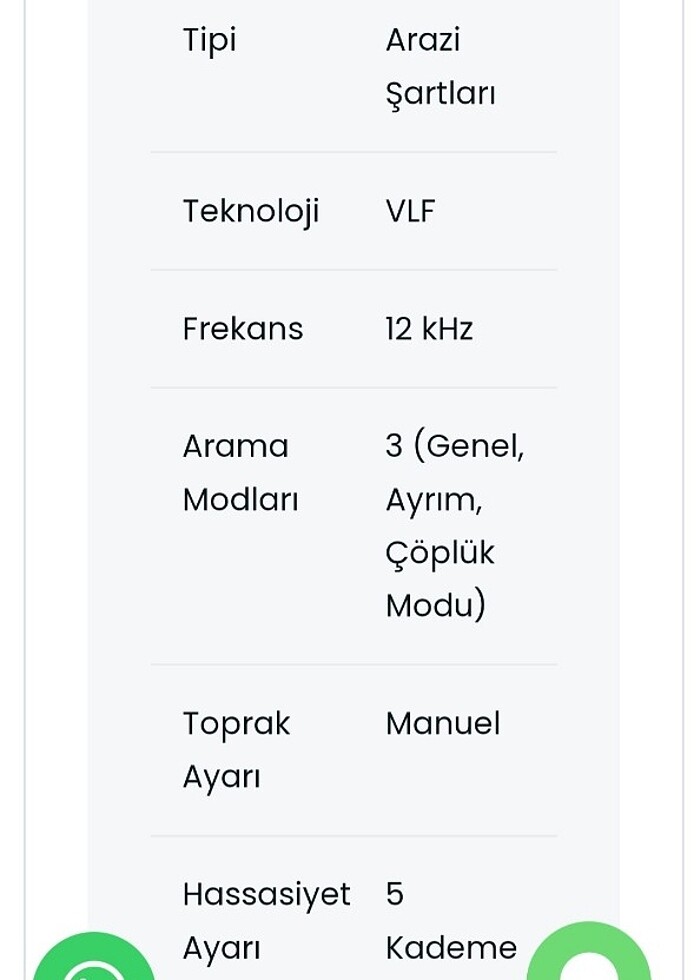The image size is (700, 980).
Task: Click the 5 Kademe value
Action: [x=450, y=921]
